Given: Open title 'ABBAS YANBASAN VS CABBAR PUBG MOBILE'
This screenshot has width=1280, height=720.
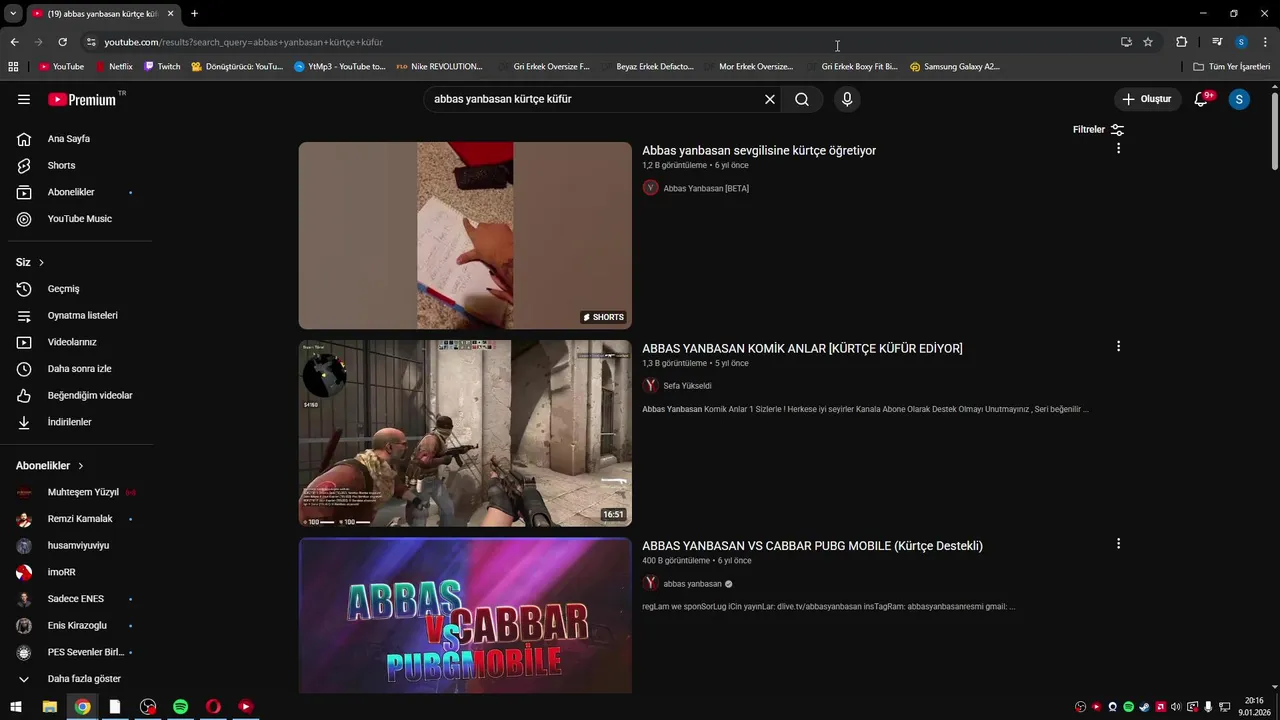Looking at the screenshot, I should (x=812, y=546).
